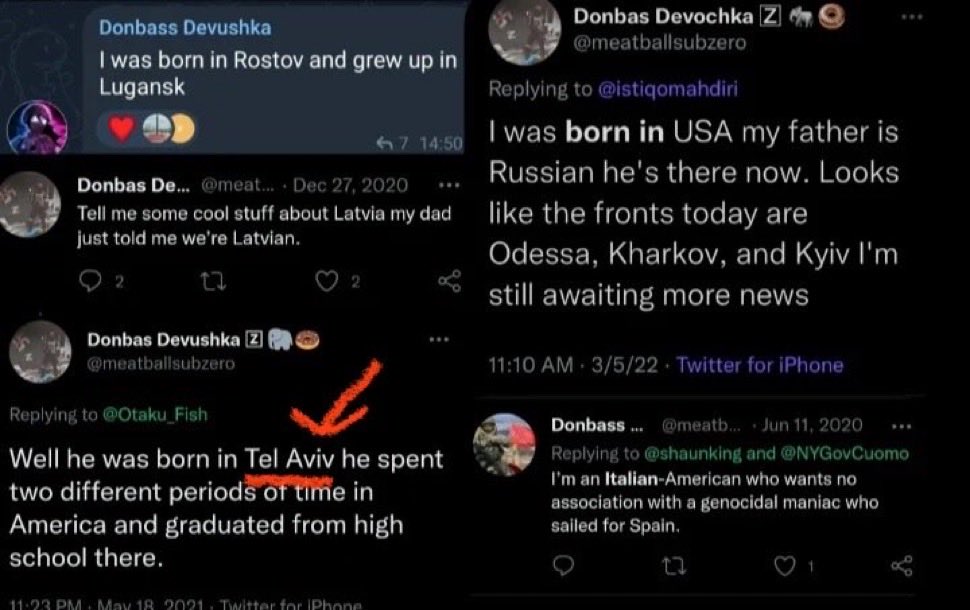Share the Italian-American tweet
This screenshot has width=970, height=610.
tap(901, 566)
